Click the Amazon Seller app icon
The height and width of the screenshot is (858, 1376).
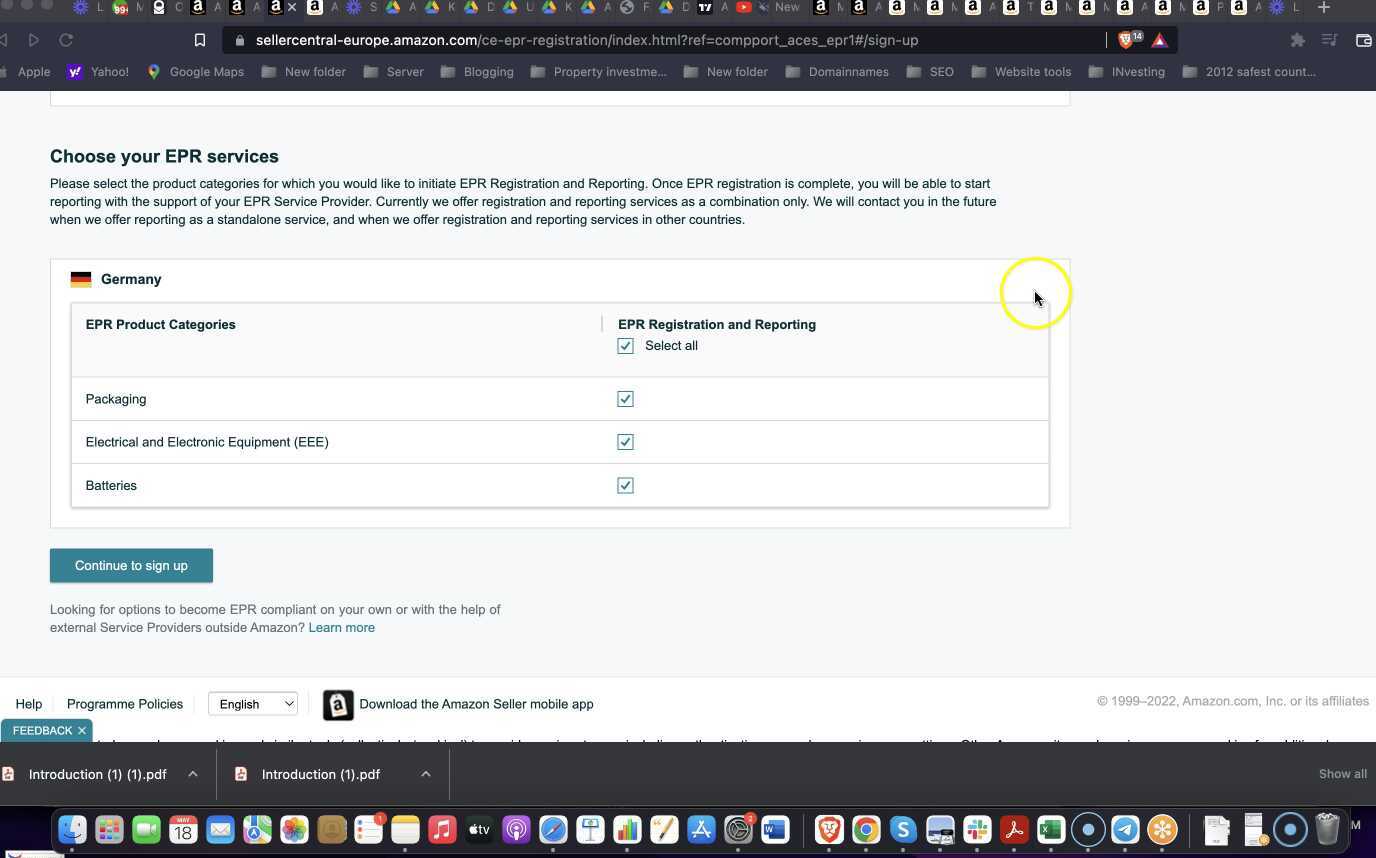(338, 705)
